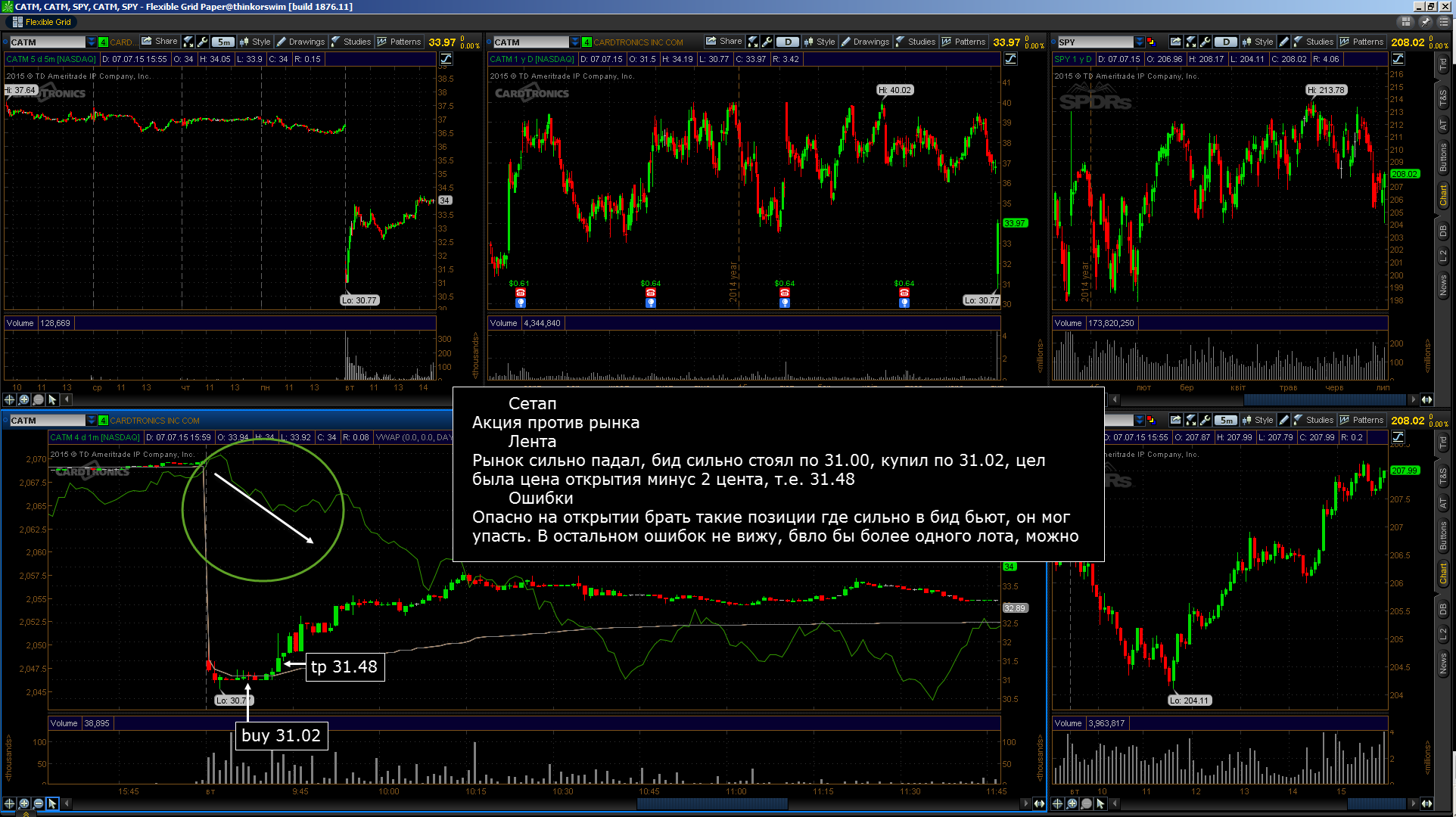Click maximize-cell icon on CATM 5m chart
1456x817 pixels.
pyautogui.click(x=188, y=42)
